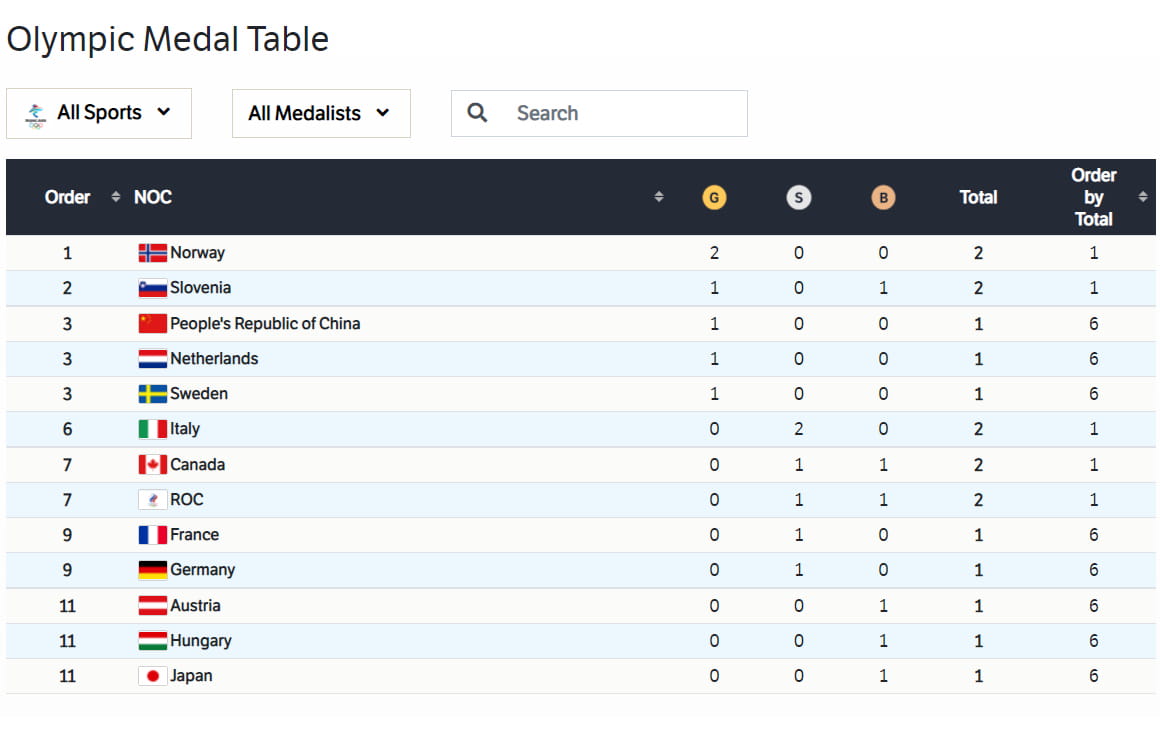Open the All Sports dropdown
Screen dimensions: 1160x750
point(99,113)
